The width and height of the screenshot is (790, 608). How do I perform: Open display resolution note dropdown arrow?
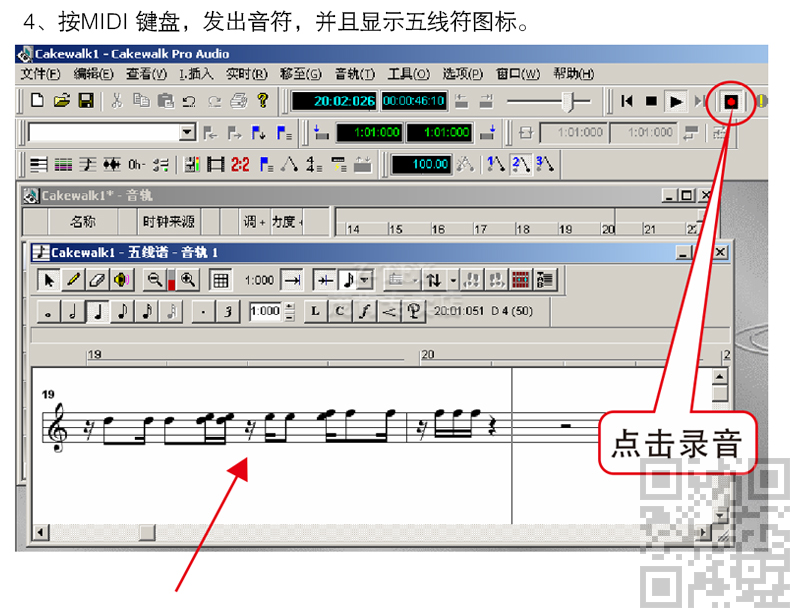tap(366, 280)
